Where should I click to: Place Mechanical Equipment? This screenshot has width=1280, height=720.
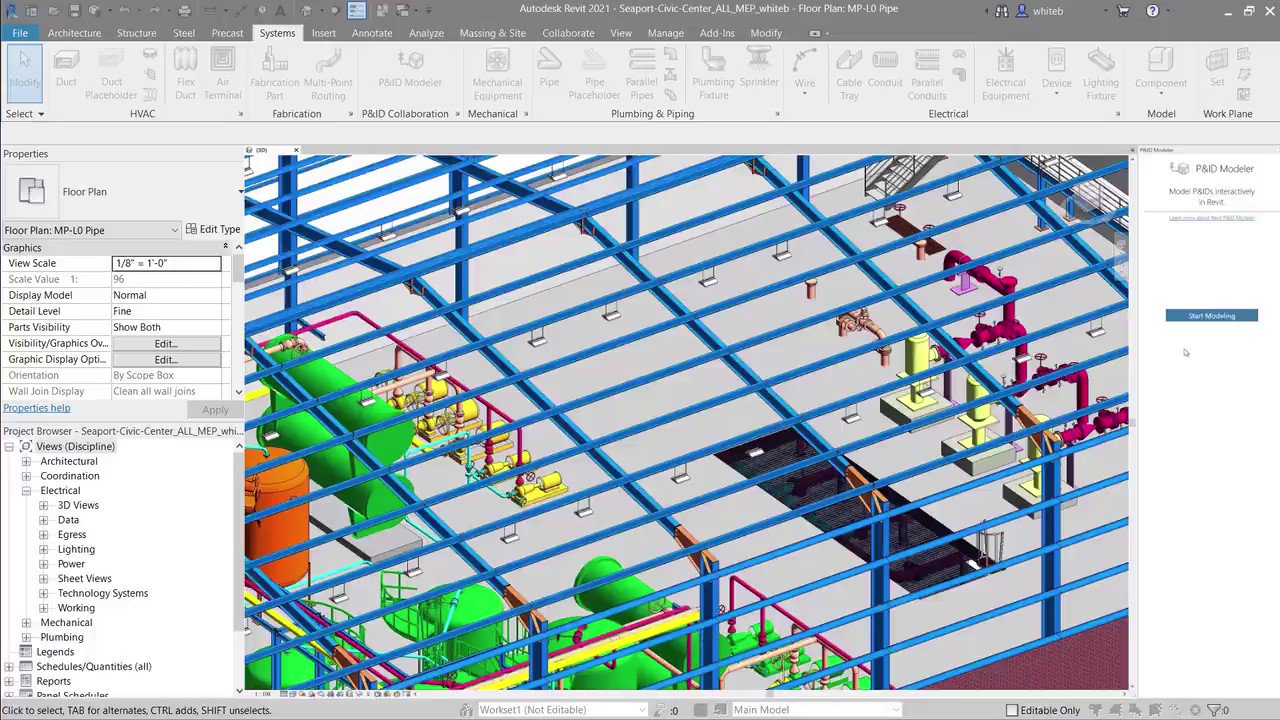[497, 75]
